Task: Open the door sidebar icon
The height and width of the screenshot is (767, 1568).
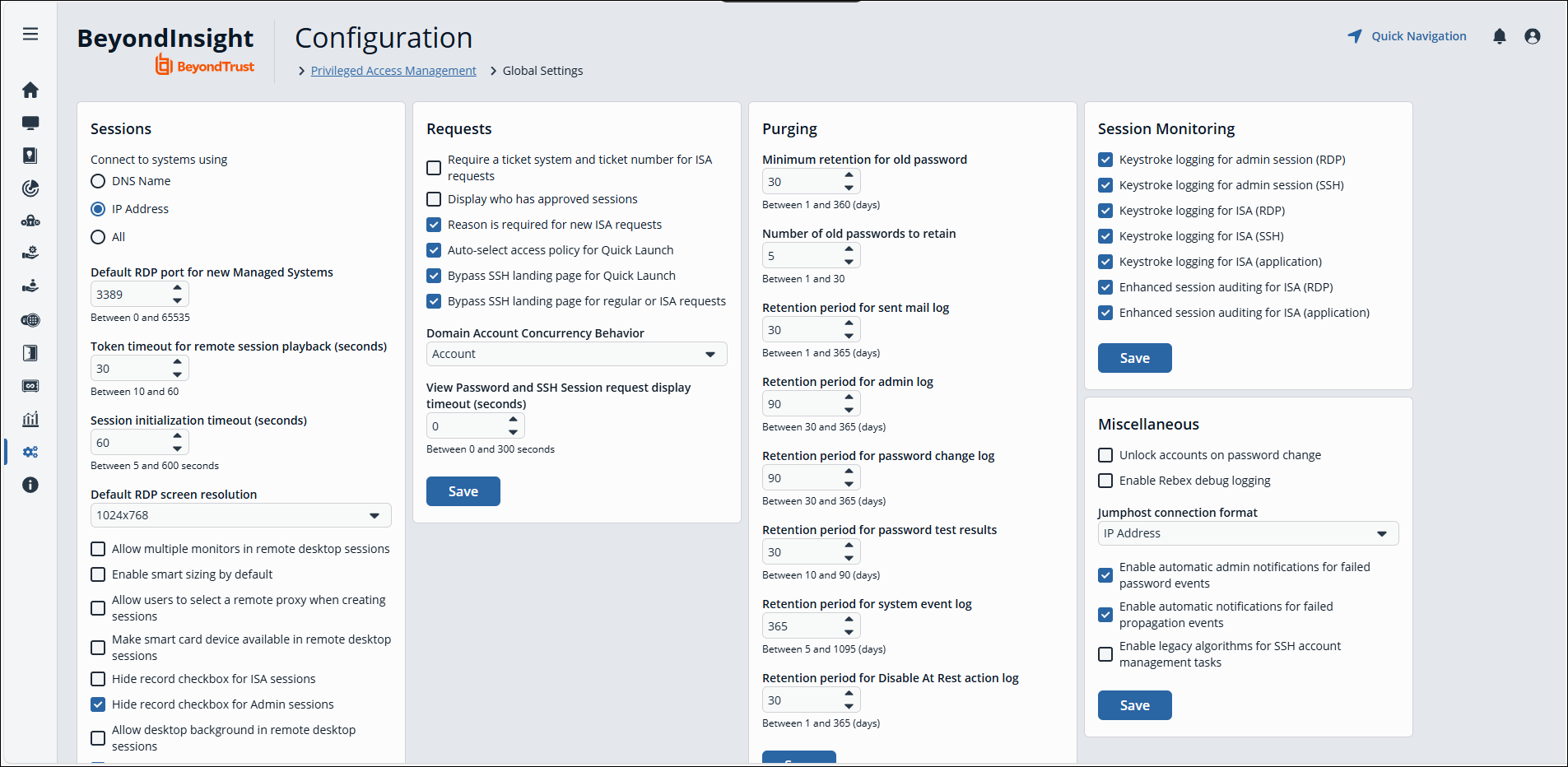Action: 30,353
